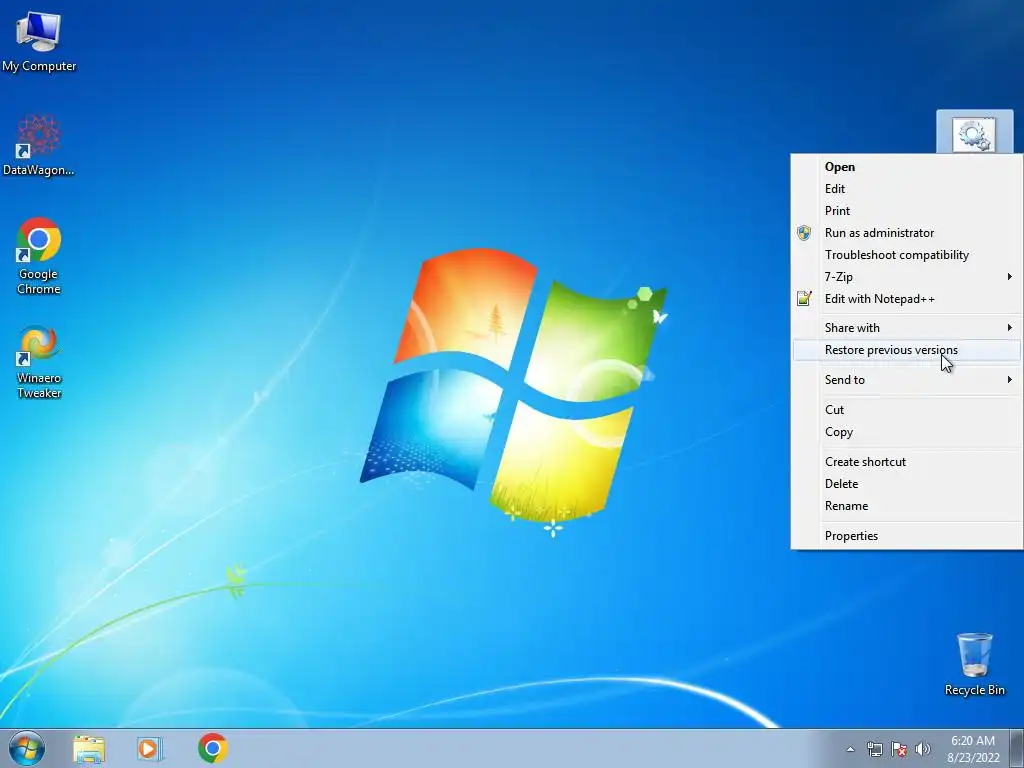Click the volume speaker tray icon
The image size is (1024, 768).
[923, 749]
